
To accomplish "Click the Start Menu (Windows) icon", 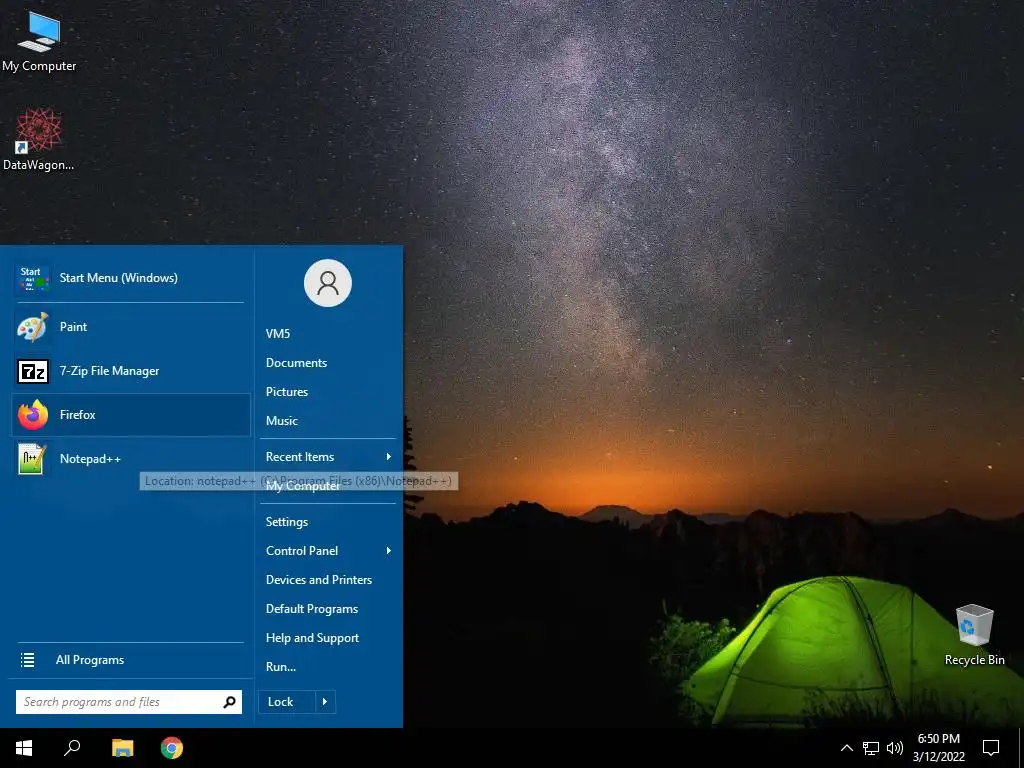I will tap(33, 278).
